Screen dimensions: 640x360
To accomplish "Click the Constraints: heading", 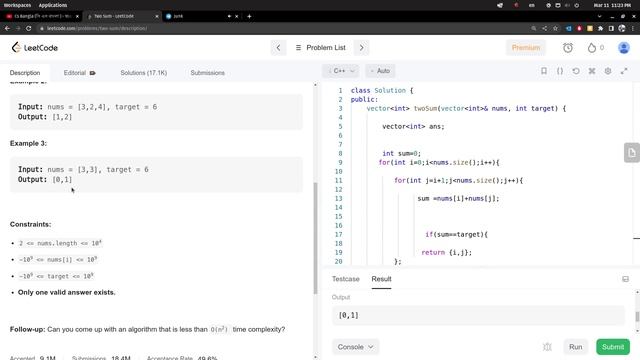I will click(x=31, y=224).
